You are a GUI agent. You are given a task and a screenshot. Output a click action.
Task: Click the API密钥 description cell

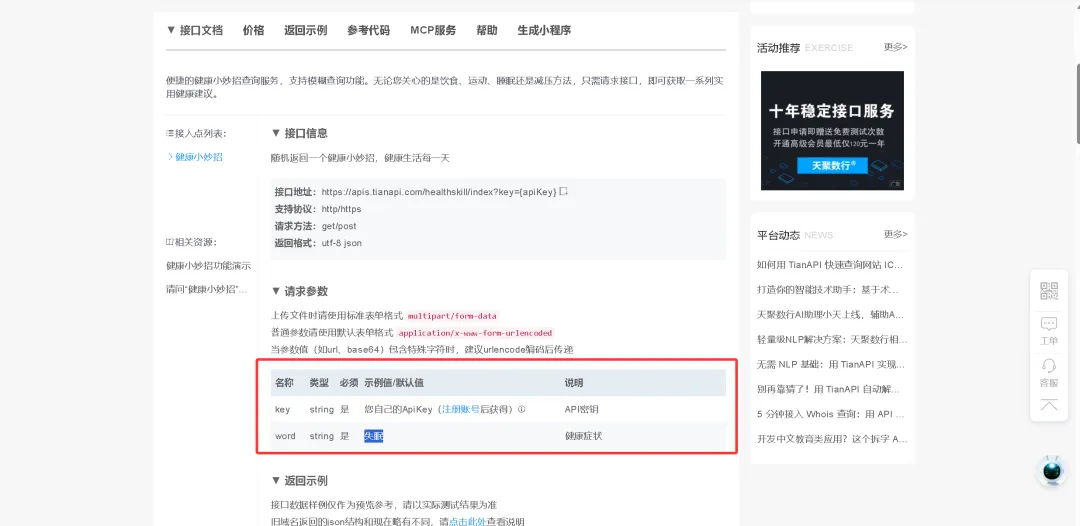tap(581, 409)
